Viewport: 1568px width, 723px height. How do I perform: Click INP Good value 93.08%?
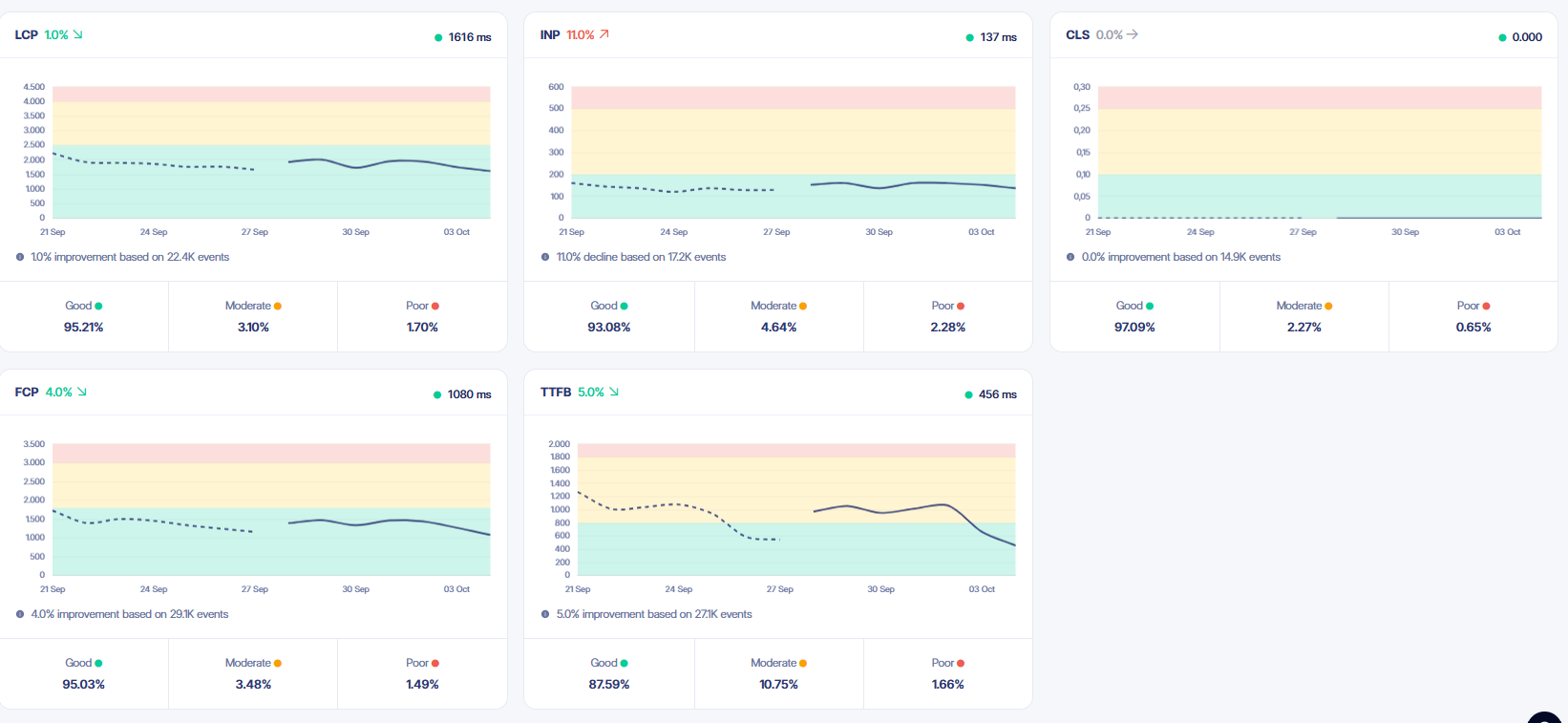[609, 327]
